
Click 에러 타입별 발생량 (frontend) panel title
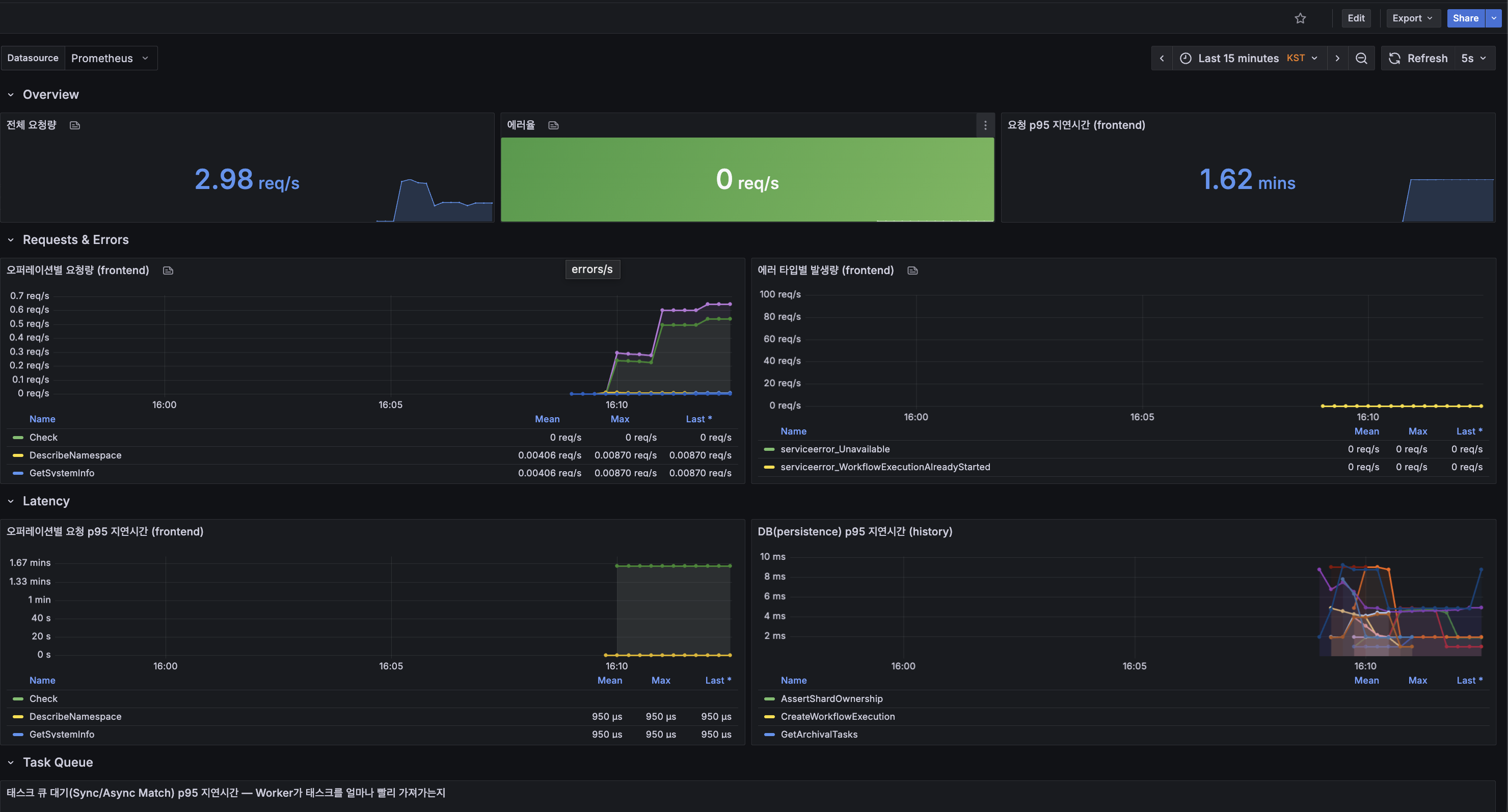pyautogui.click(x=825, y=270)
